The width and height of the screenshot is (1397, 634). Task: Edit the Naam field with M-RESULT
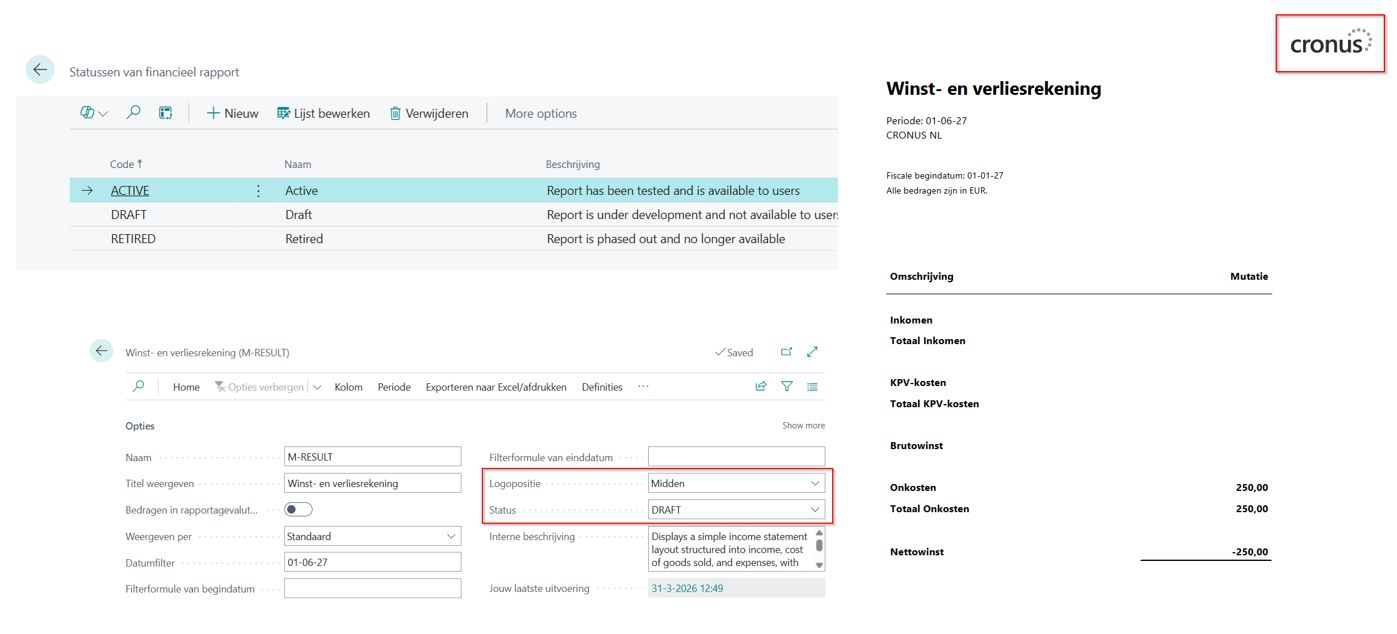coord(372,456)
